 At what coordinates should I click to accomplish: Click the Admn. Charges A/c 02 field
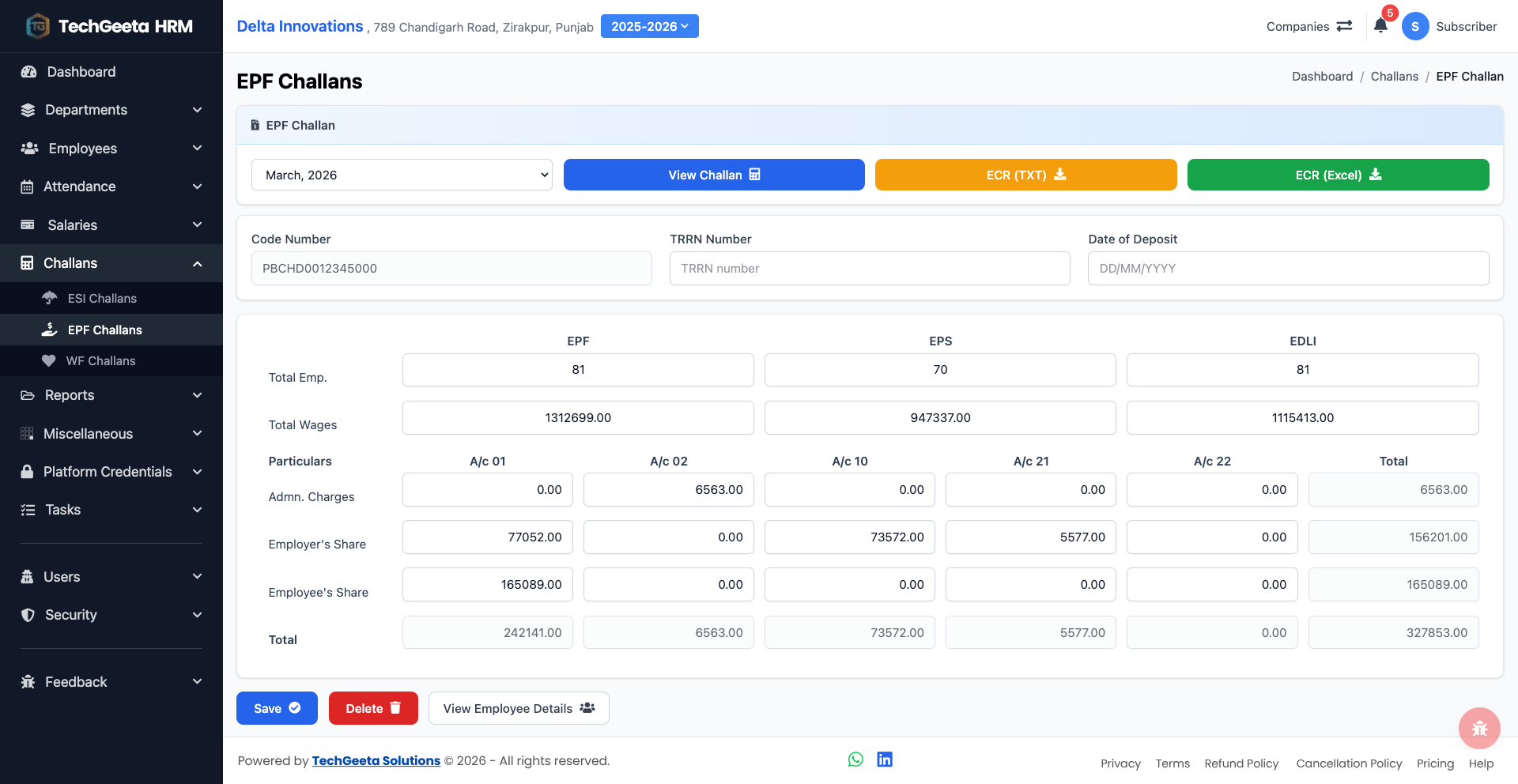pyautogui.click(x=669, y=490)
